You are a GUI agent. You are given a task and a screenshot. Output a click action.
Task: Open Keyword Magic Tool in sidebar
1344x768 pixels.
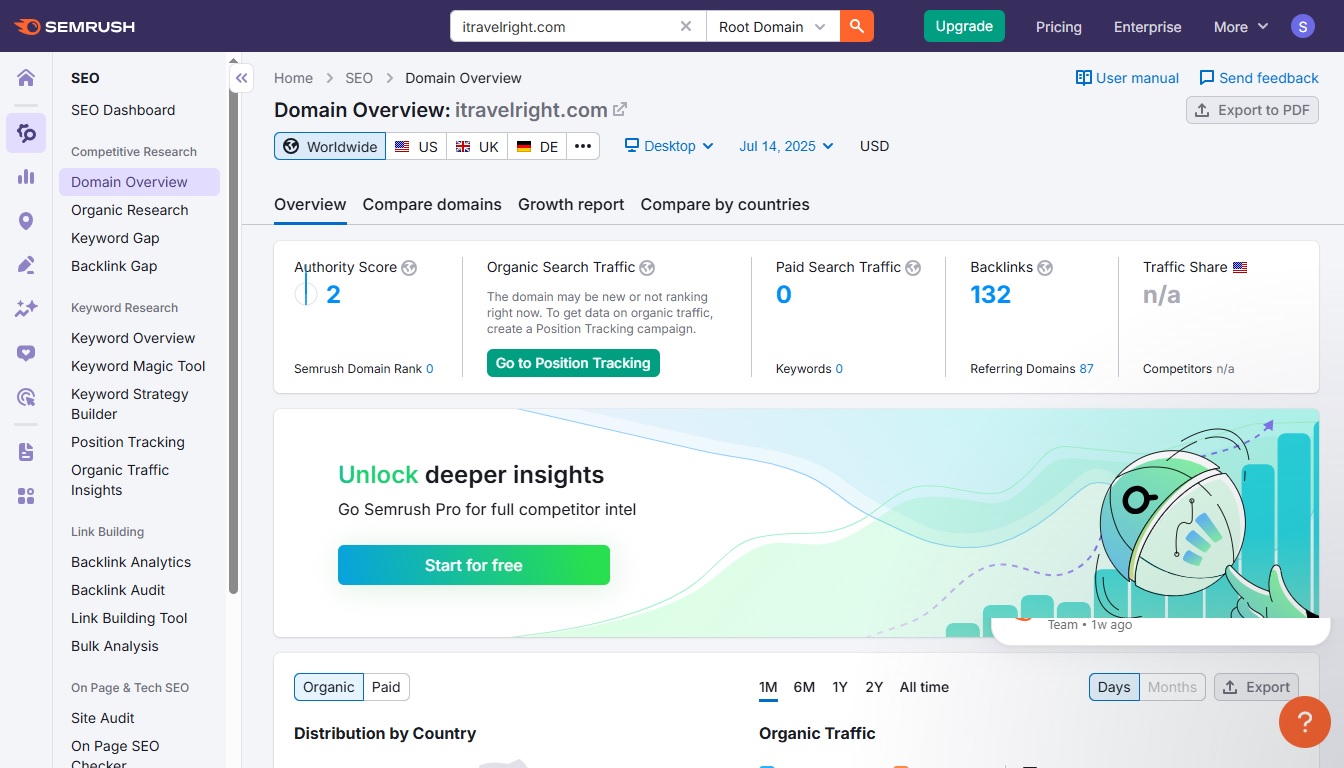pos(138,366)
